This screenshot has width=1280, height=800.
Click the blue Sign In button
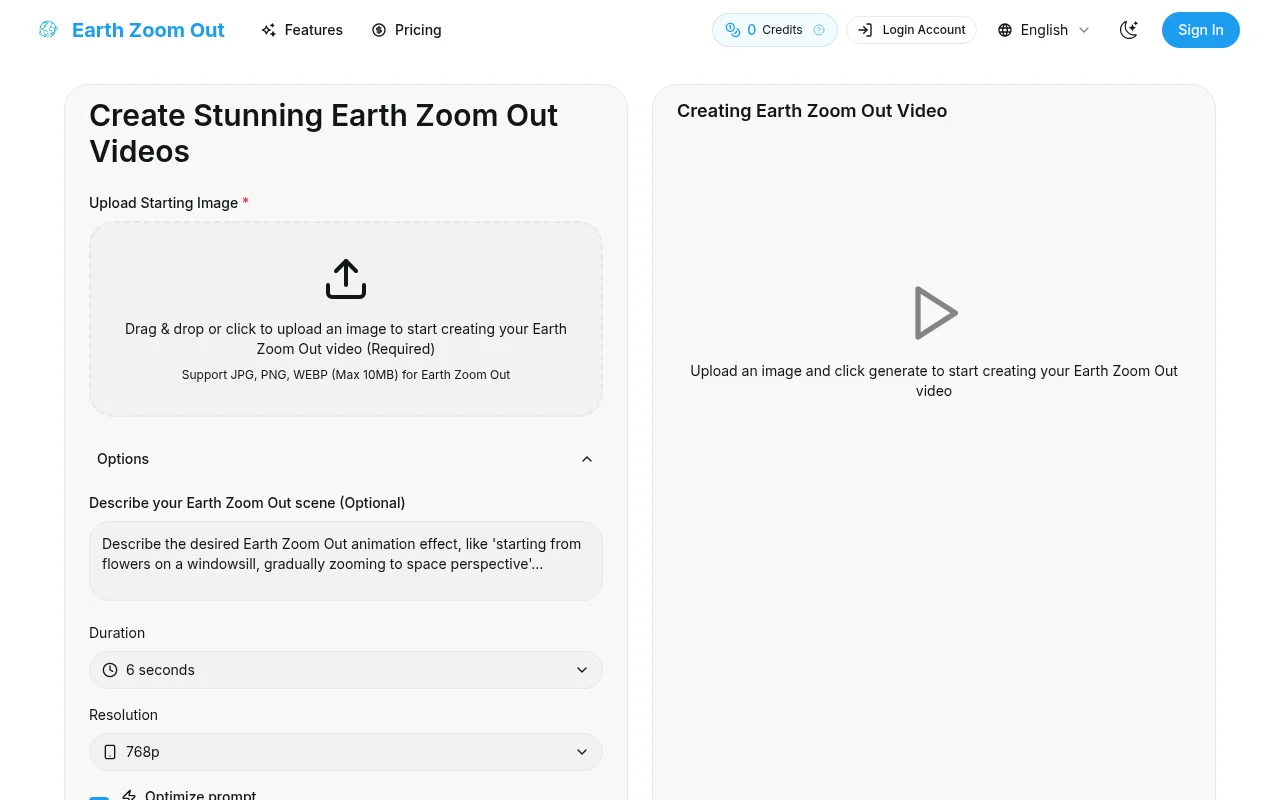click(1201, 30)
